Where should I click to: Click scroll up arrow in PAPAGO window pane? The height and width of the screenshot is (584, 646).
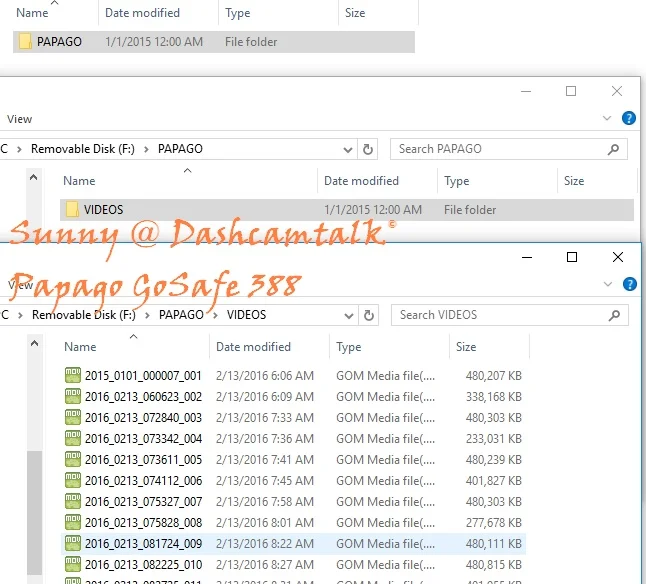click(x=34, y=178)
